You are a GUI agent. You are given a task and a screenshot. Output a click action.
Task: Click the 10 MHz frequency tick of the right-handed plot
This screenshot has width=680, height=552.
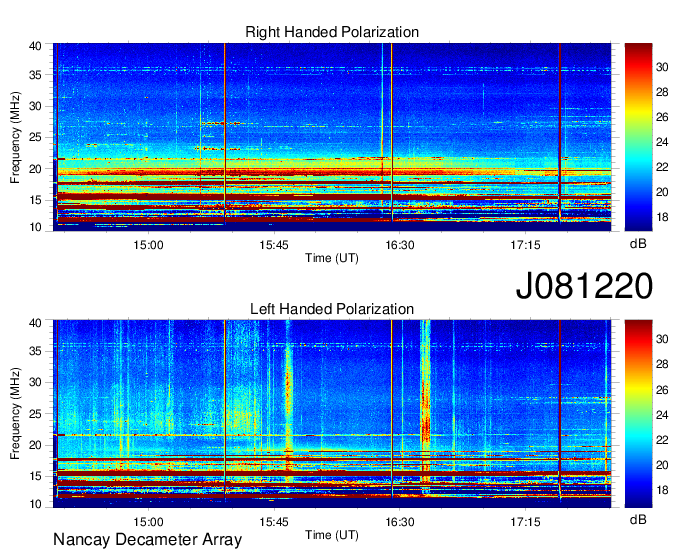(x=35, y=227)
